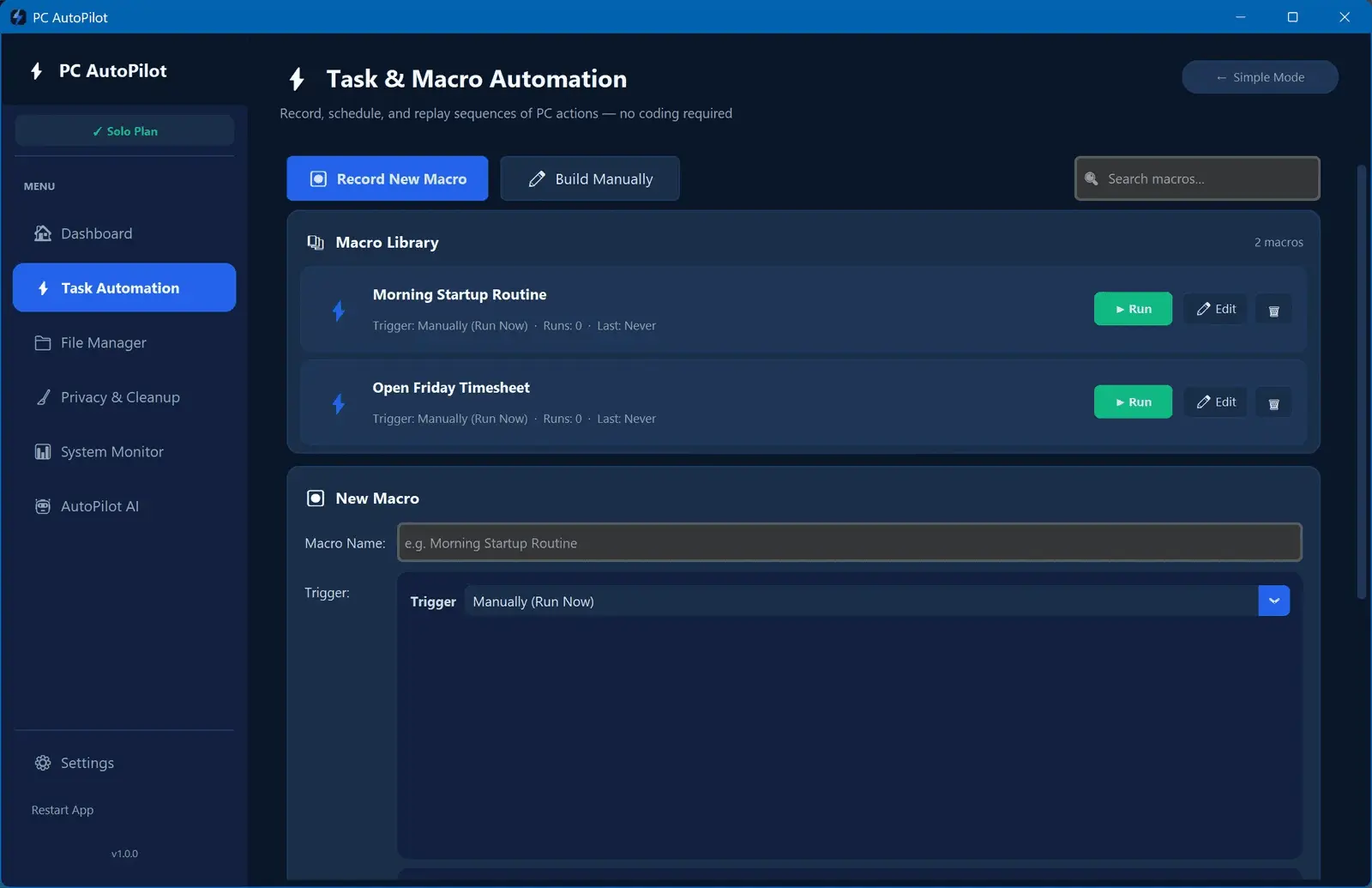Open the Dashboard menu item
The height and width of the screenshot is (888, 1372).
[x=124, y=233]
